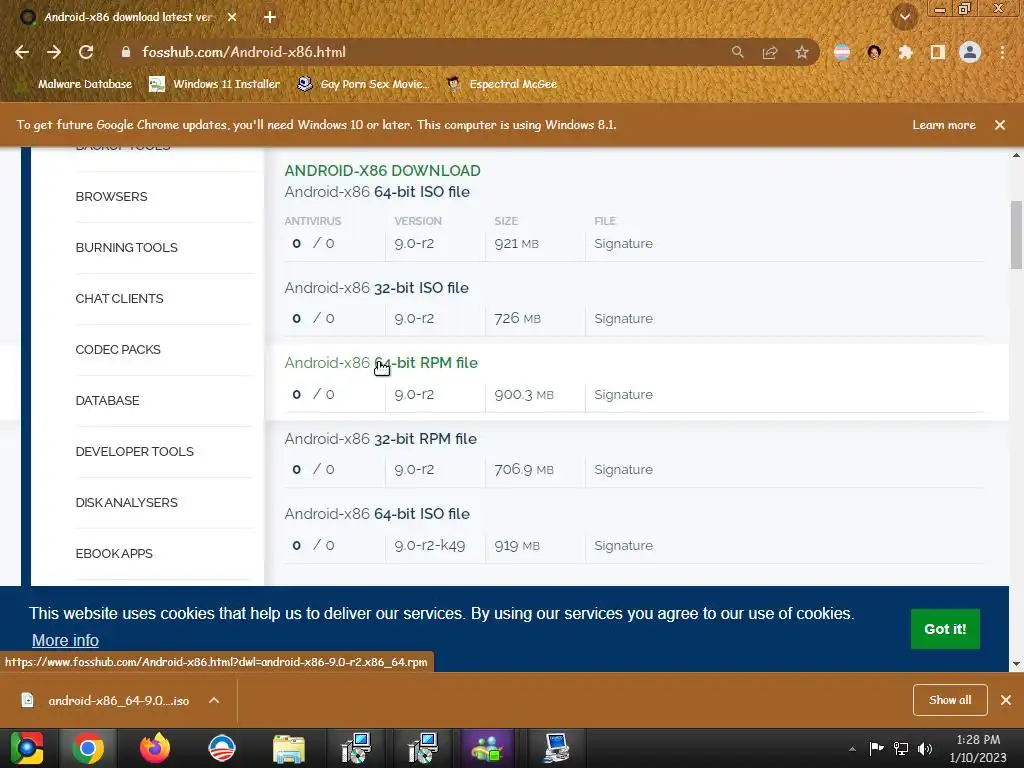Screen dimensions: 1024x768
Task: Download Android-x86 64-bit ISO 9.0-r2
Action: [377, 192]
